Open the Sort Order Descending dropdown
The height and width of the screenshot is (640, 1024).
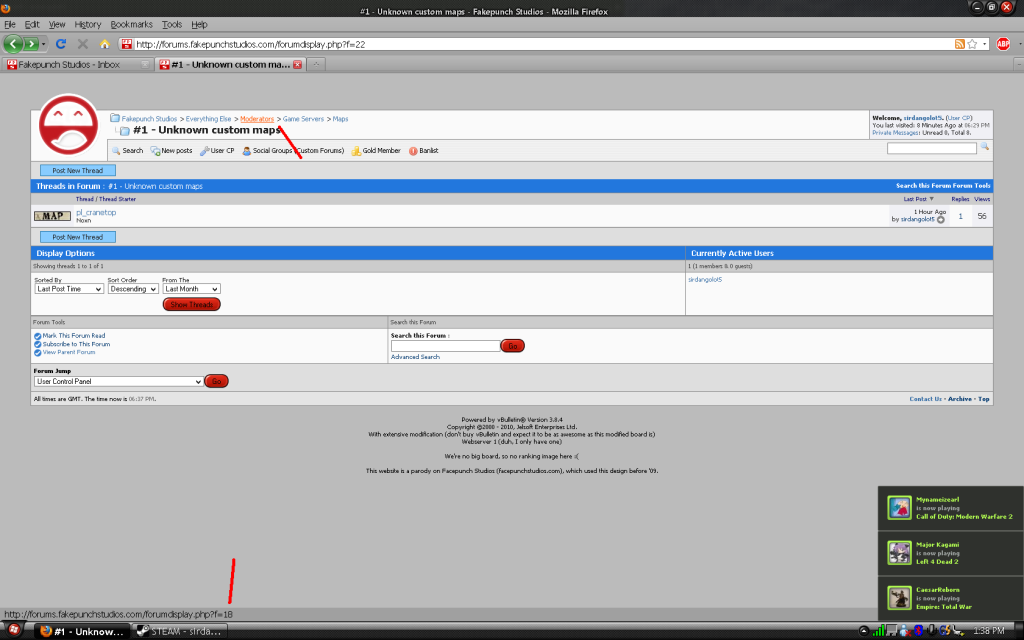coord(133,289)
